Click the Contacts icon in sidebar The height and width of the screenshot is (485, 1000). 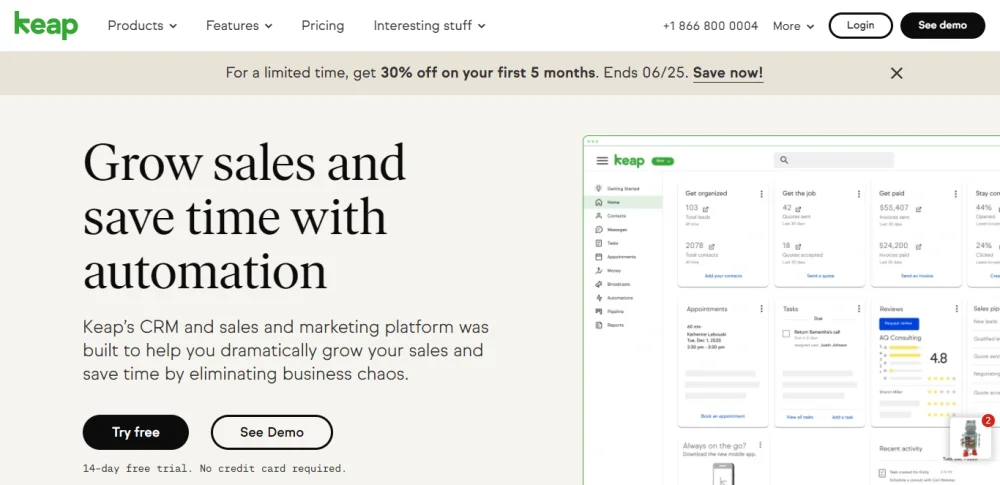(x=598, y=216)
